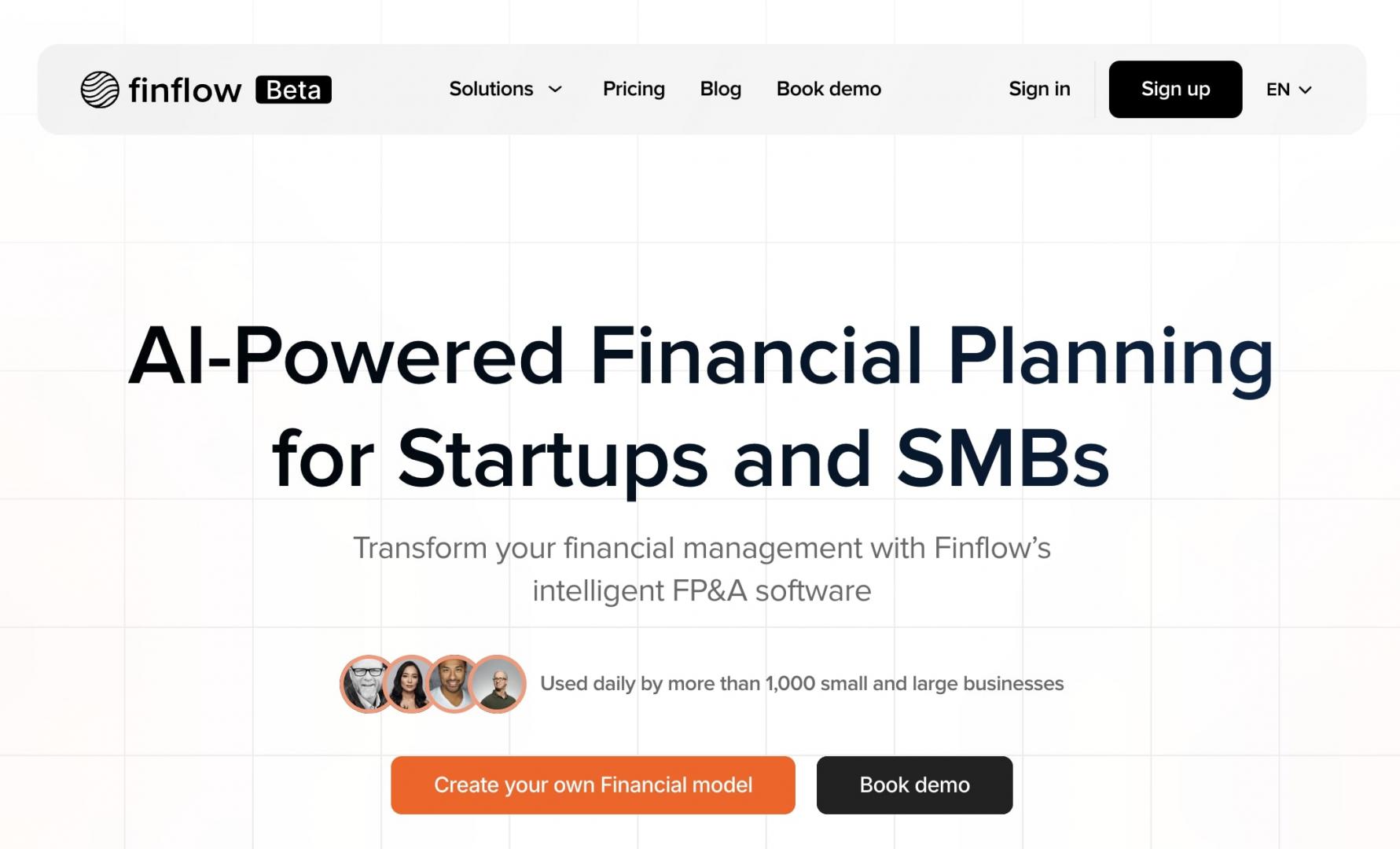
Task: Click the finflow swirl logo icon
Action: pyautogui.click(x=100, y=90)
